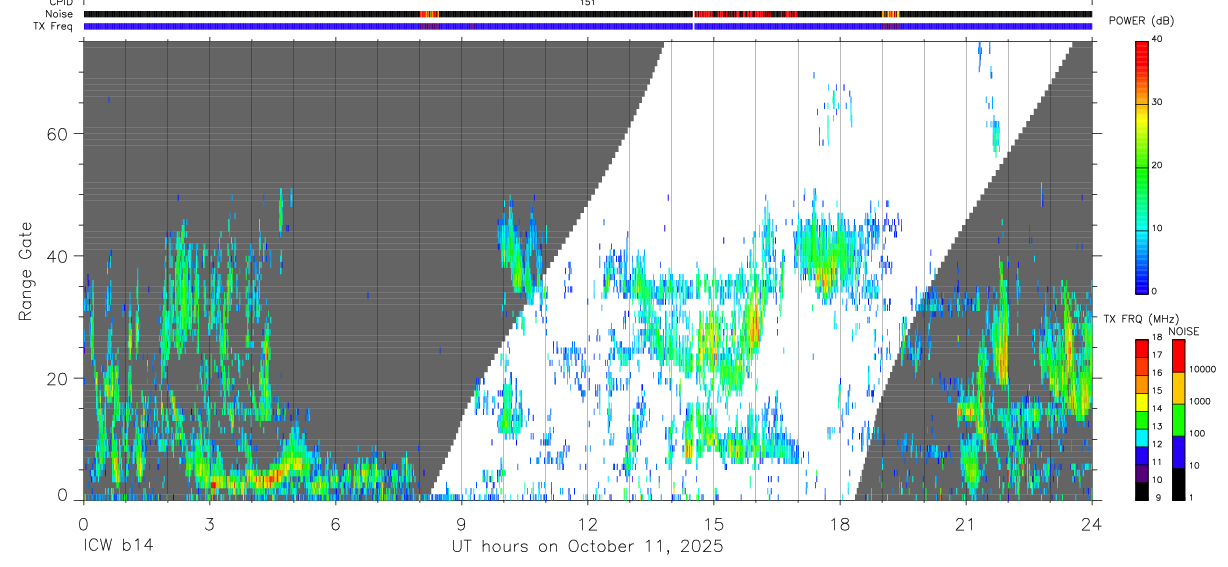
Task: Click the '18' UT hour tick label
Action: click(x=839, y=523)
